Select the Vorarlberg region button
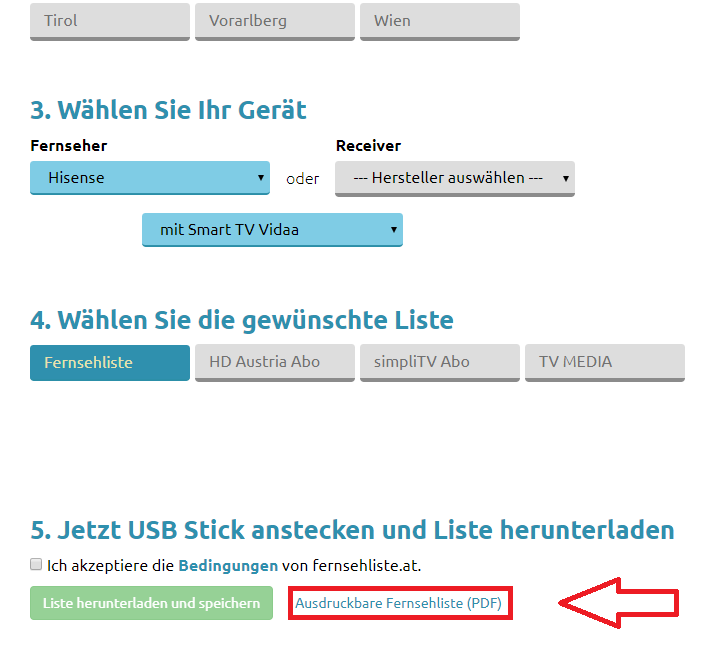Image resolution: width=701 pixels, height=647 pixels. click(275, 21)
